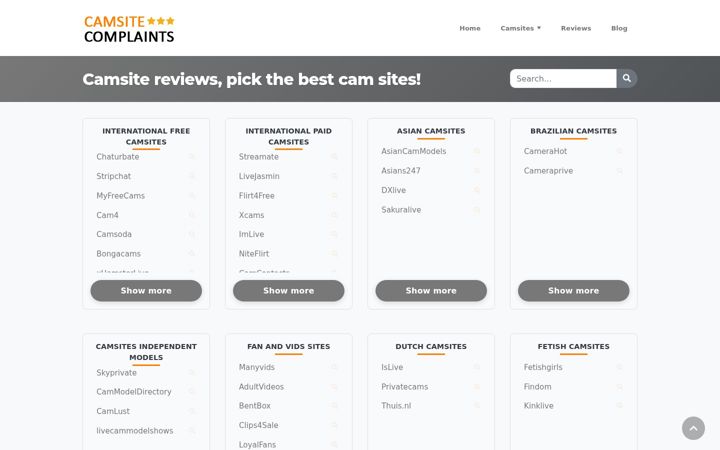Viewport: 720px width, 450px height.
Task: Open the Thuis.nl review link
Action: 396,405
